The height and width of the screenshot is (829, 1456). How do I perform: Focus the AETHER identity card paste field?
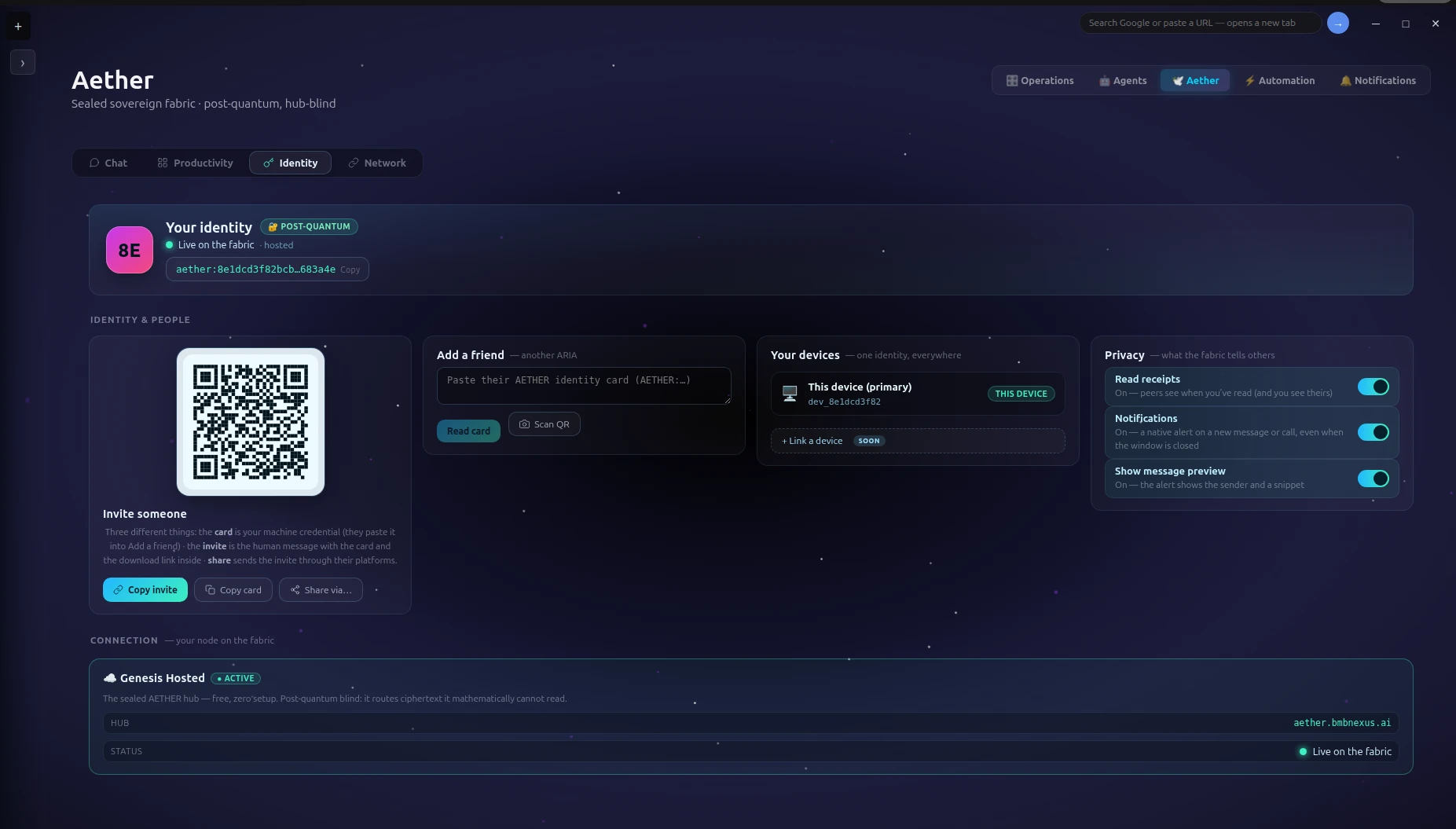tap(584, 386)
